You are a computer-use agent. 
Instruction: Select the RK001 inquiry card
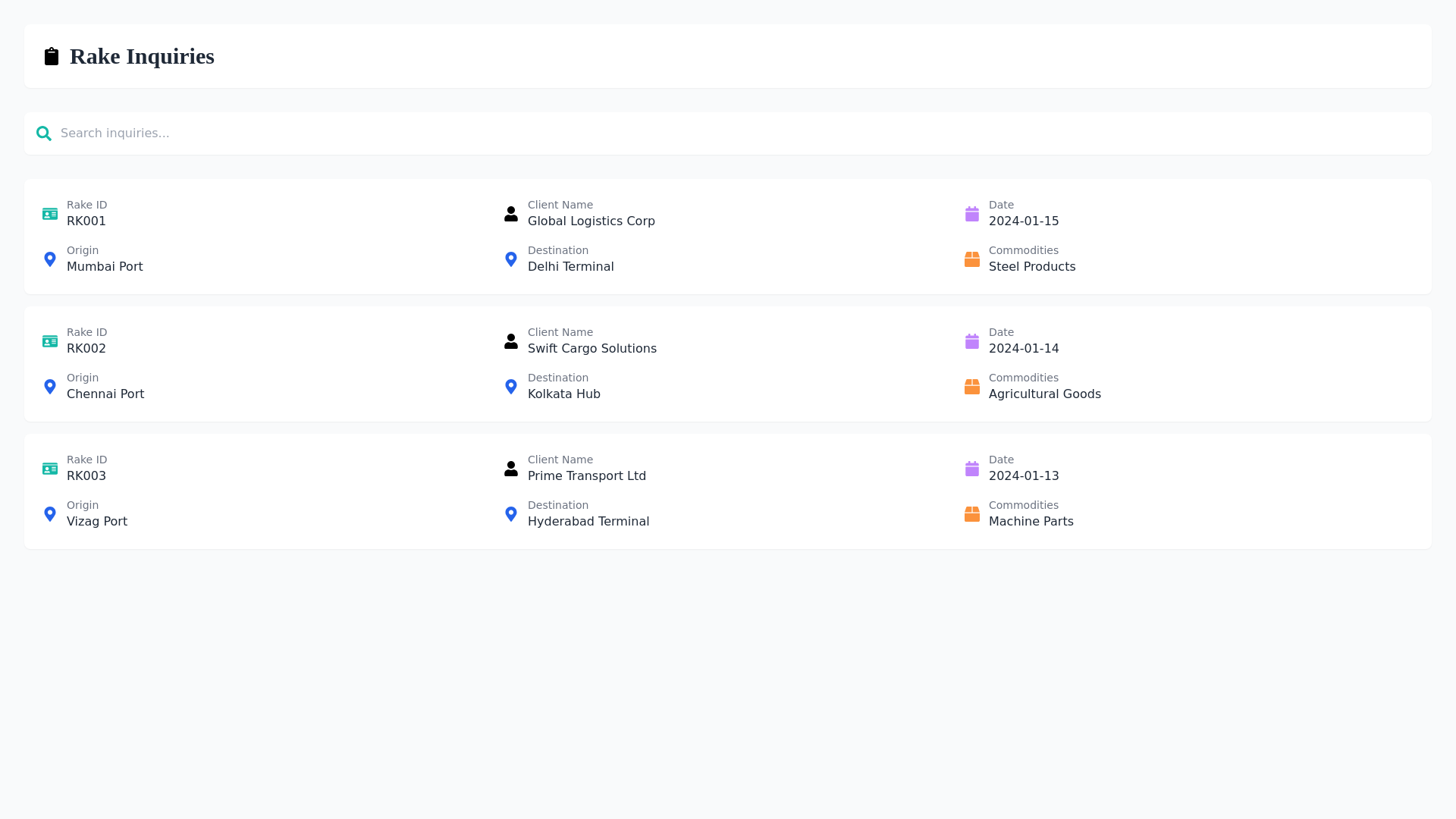coord(728,236)
